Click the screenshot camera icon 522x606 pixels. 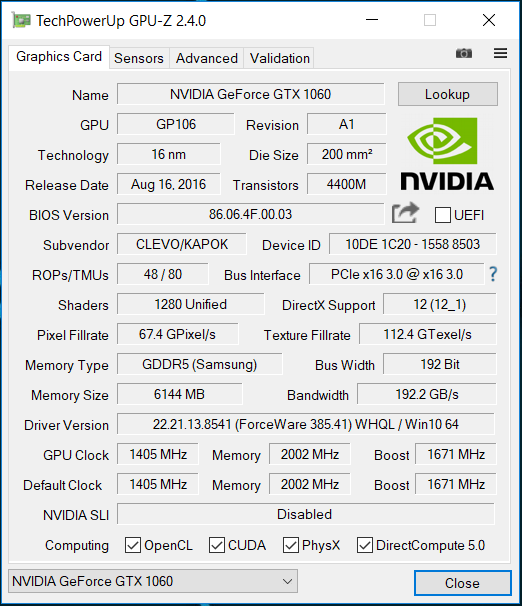(464, 53)
